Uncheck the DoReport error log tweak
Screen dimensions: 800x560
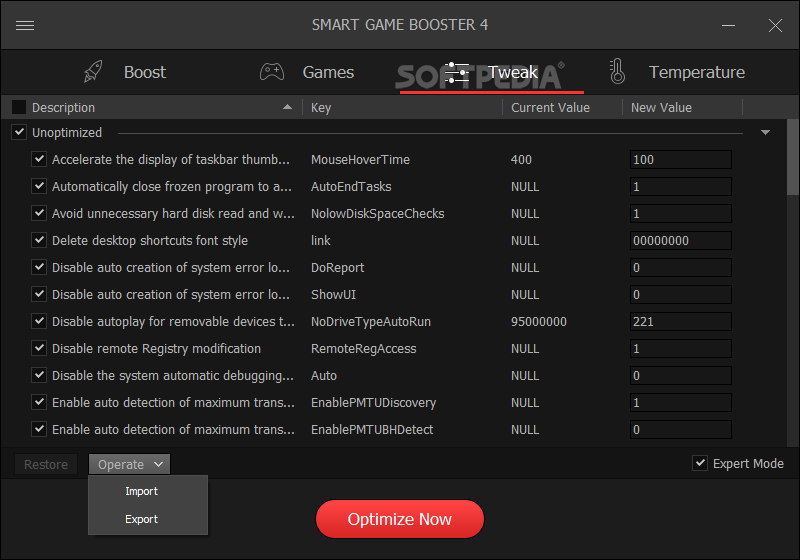[x=39, y=267]
